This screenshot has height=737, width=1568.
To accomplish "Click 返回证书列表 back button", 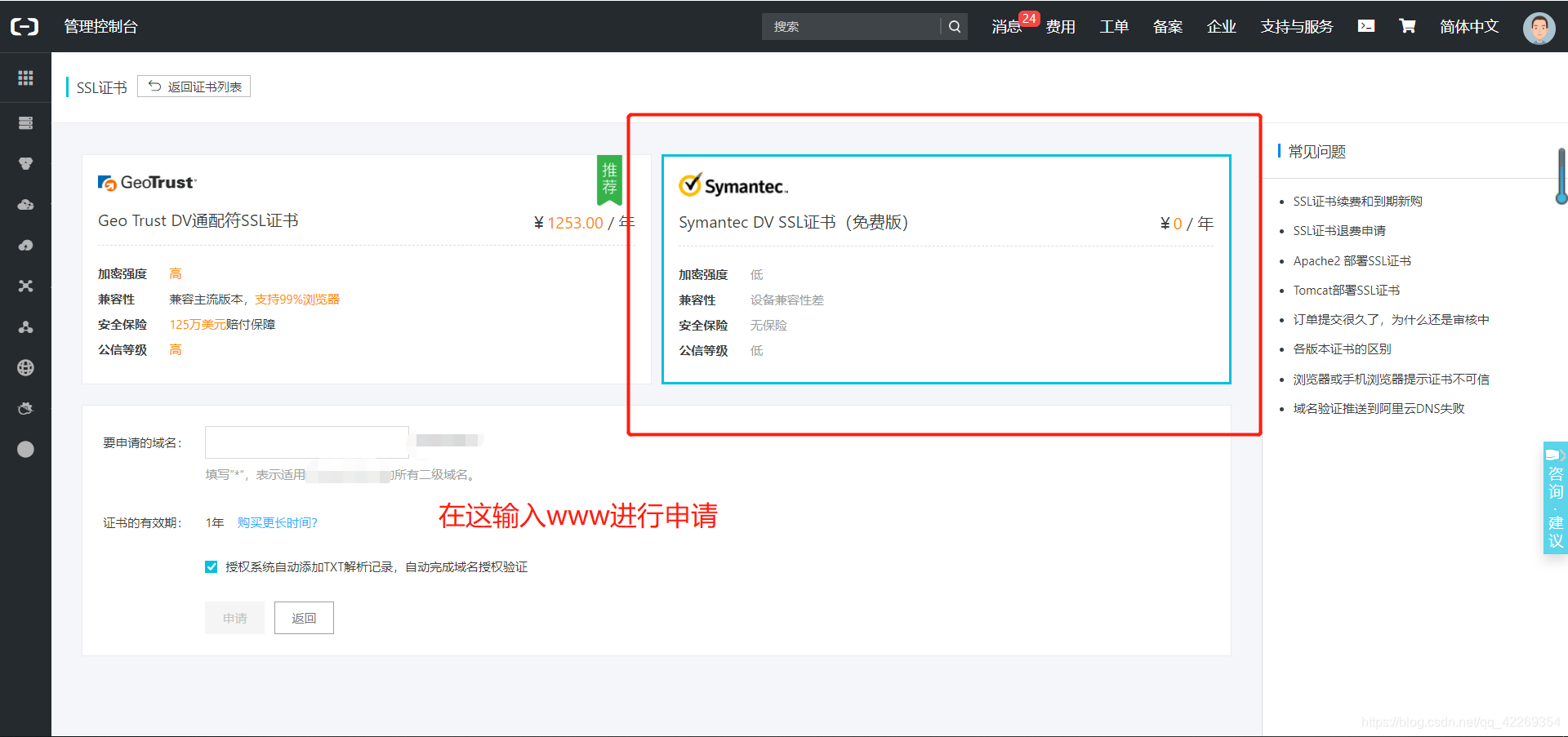I will pos(194,87).
